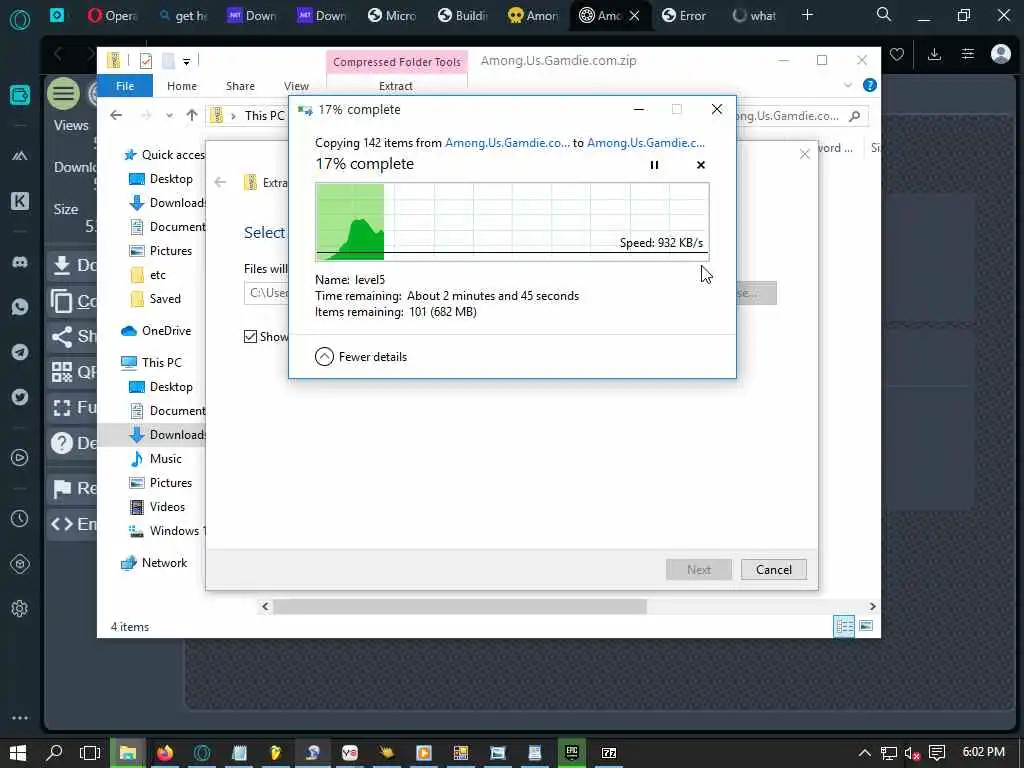The width and height of the screenshot is (1024, 768).
Task: Open notification action center icon
Action: pyautogui.click(x=937, y=753)
